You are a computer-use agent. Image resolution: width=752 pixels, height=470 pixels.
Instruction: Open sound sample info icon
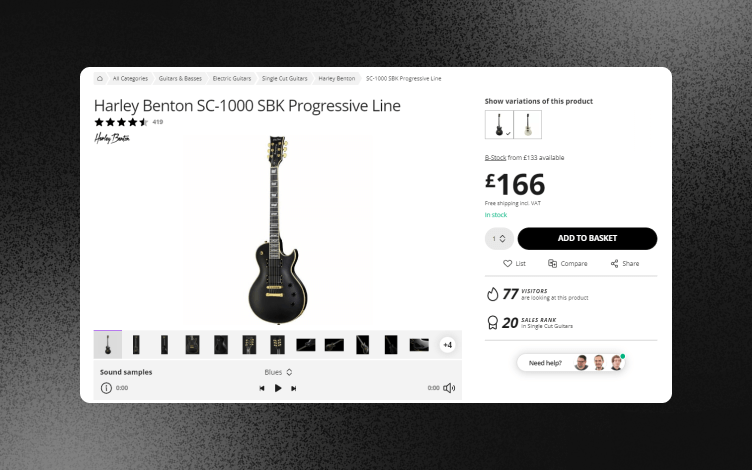[x=106, y=388]
